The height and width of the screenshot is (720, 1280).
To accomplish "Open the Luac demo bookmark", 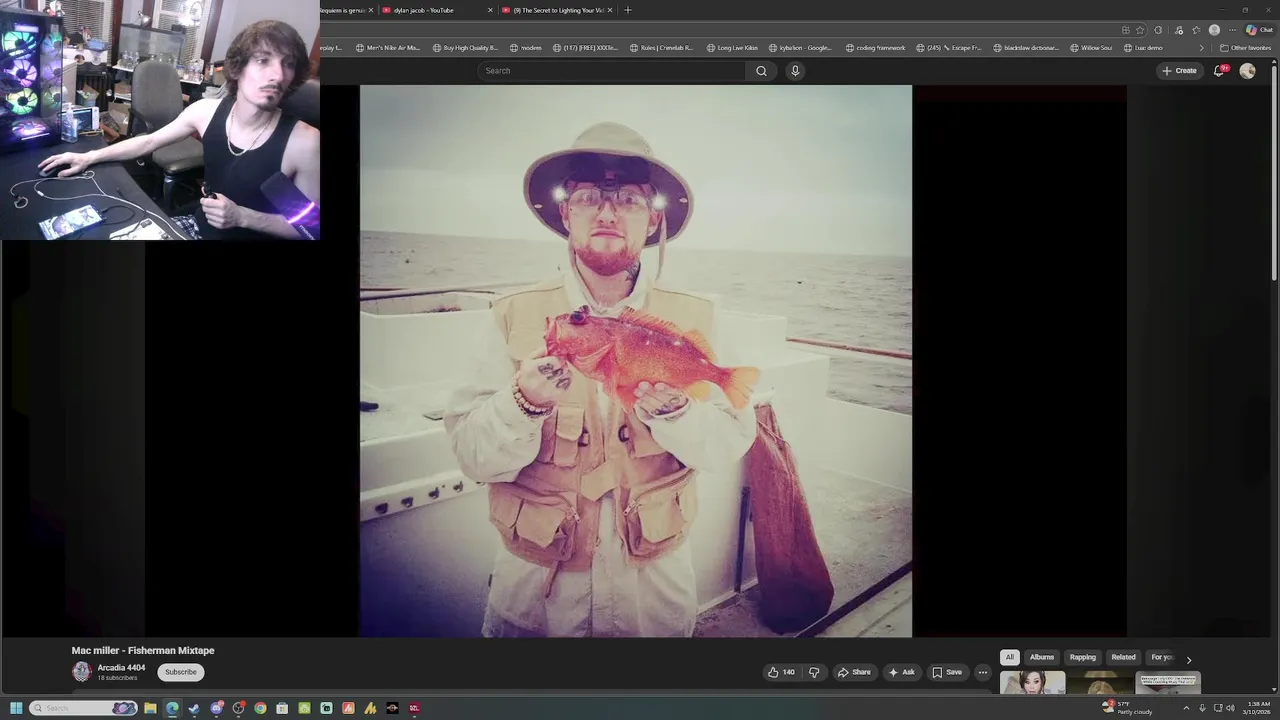I will (x=1143, y=48).
